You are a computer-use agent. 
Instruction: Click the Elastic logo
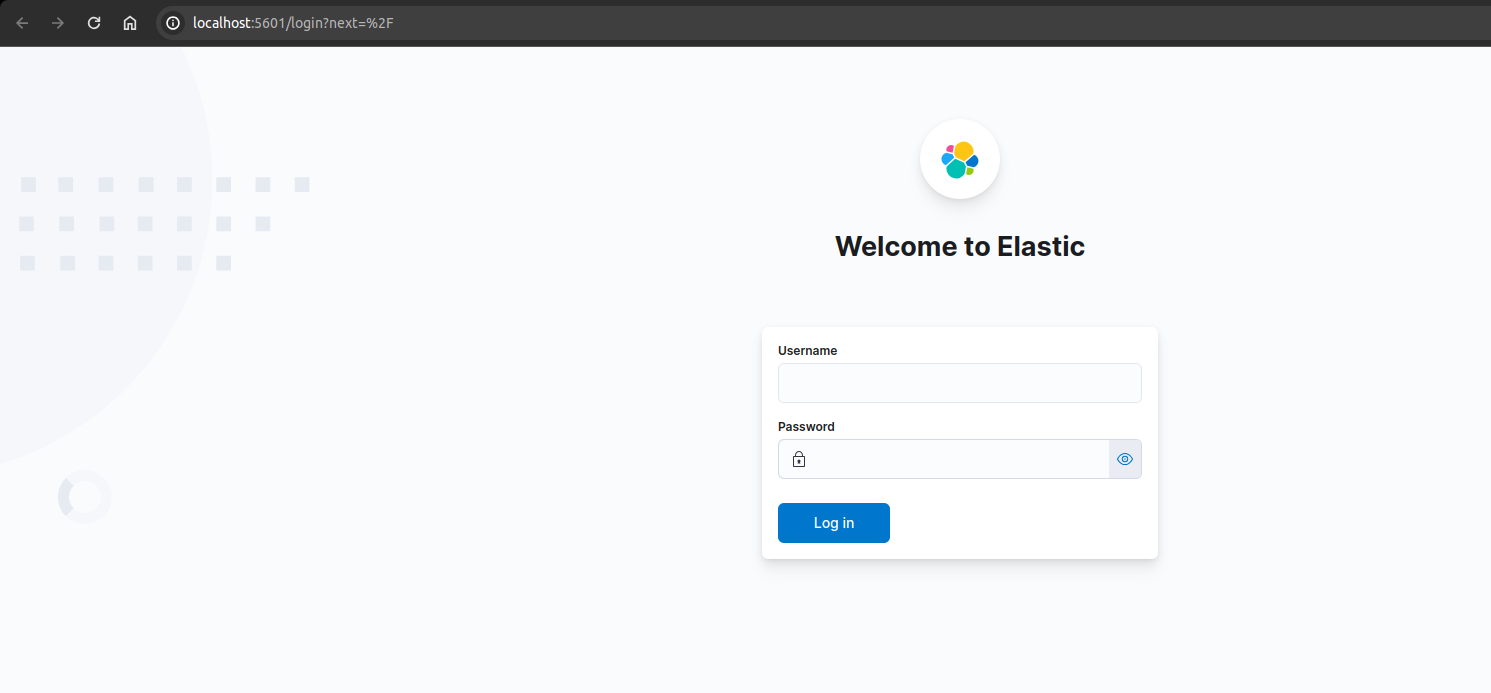coord(960,159)
